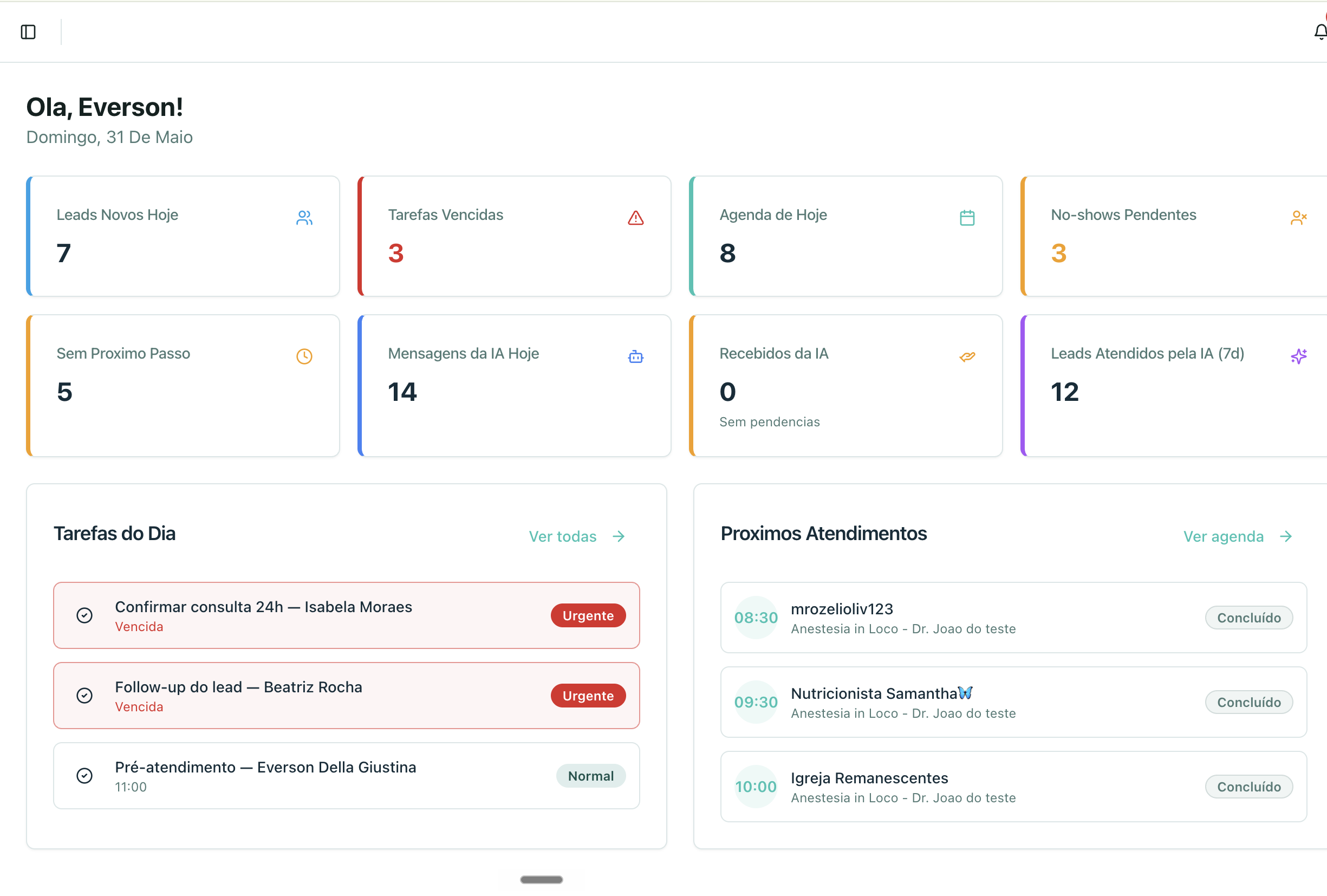Click the Confirmar consulta 24h — Isabela Moraes title
The width and height of the screenshot is (1327, 896).
[263, 607]
